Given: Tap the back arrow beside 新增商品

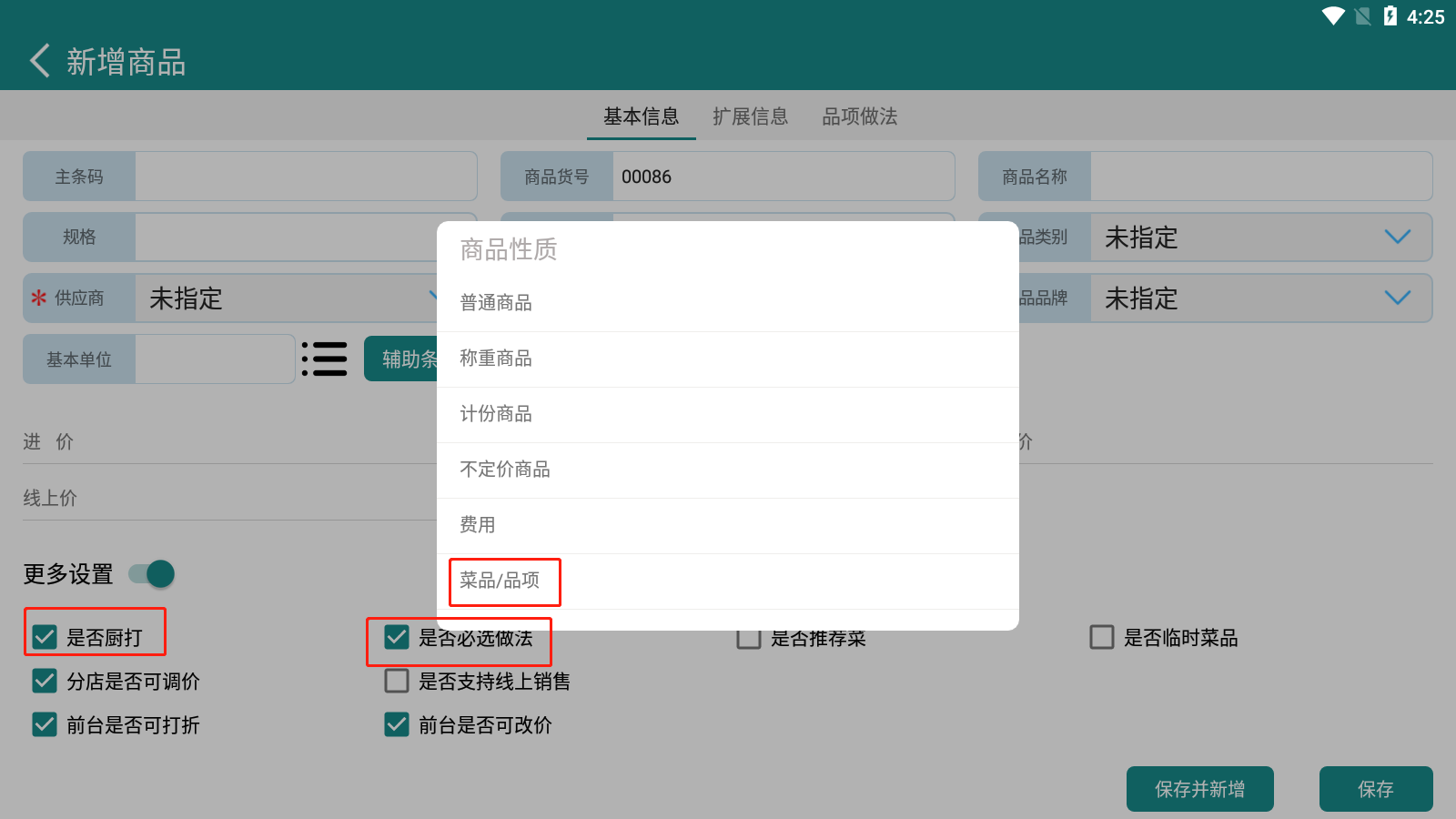Looking at the screenshot, I should click(39, 61).
